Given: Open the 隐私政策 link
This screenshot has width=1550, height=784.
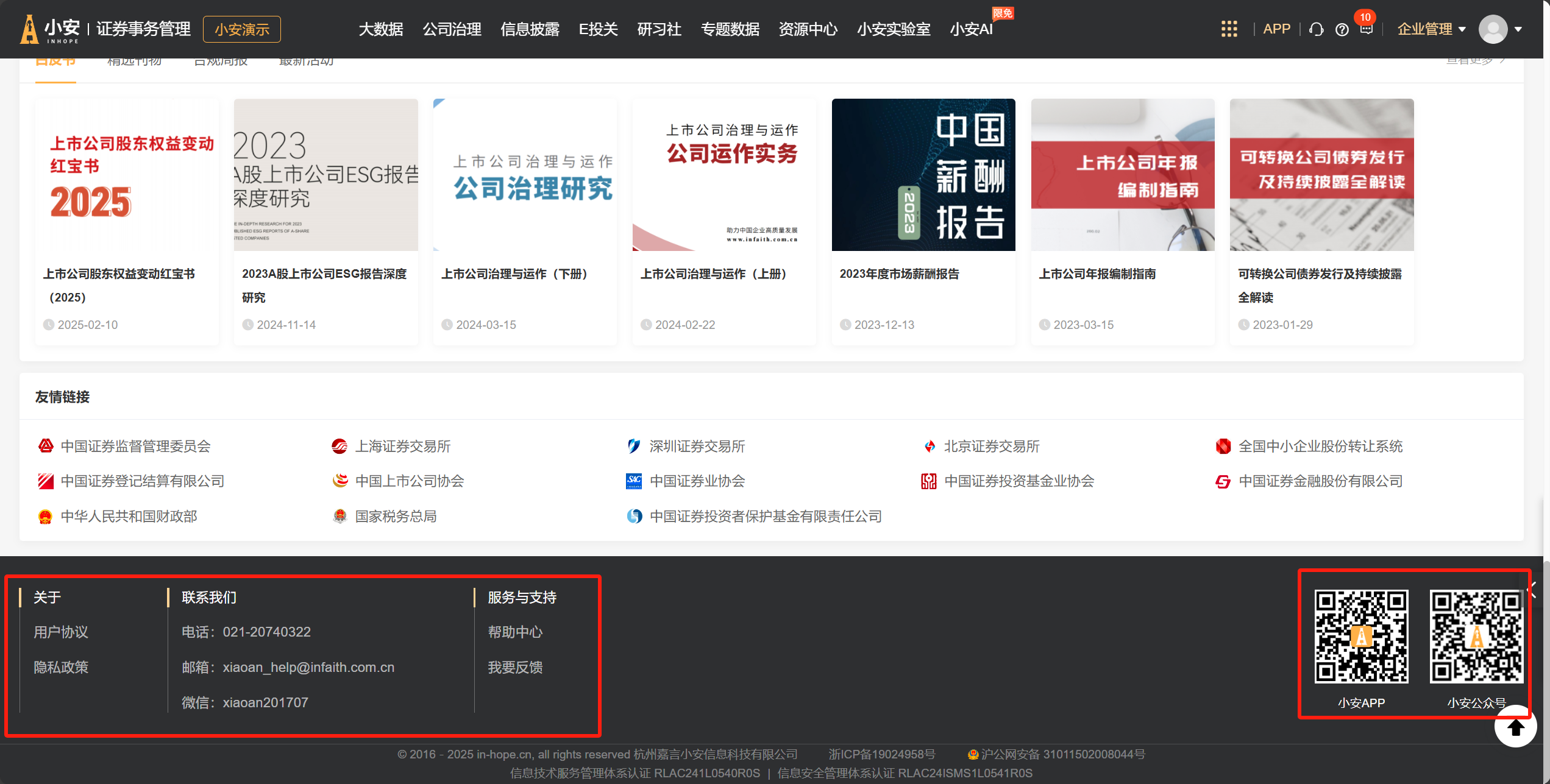Looking at the screenshot, I should coord(61,668).
